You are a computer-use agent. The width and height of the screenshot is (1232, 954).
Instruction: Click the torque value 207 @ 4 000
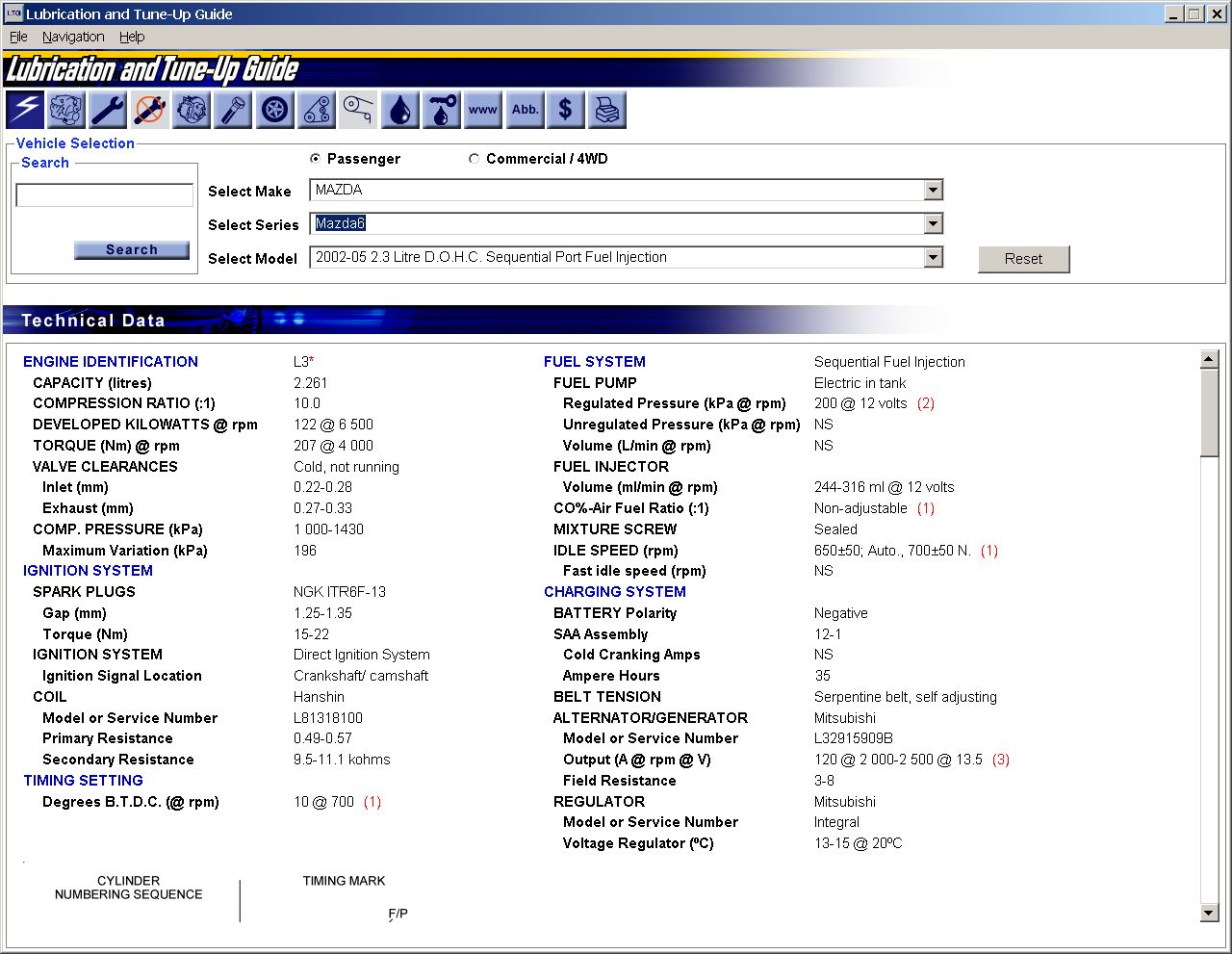(333, 446)
